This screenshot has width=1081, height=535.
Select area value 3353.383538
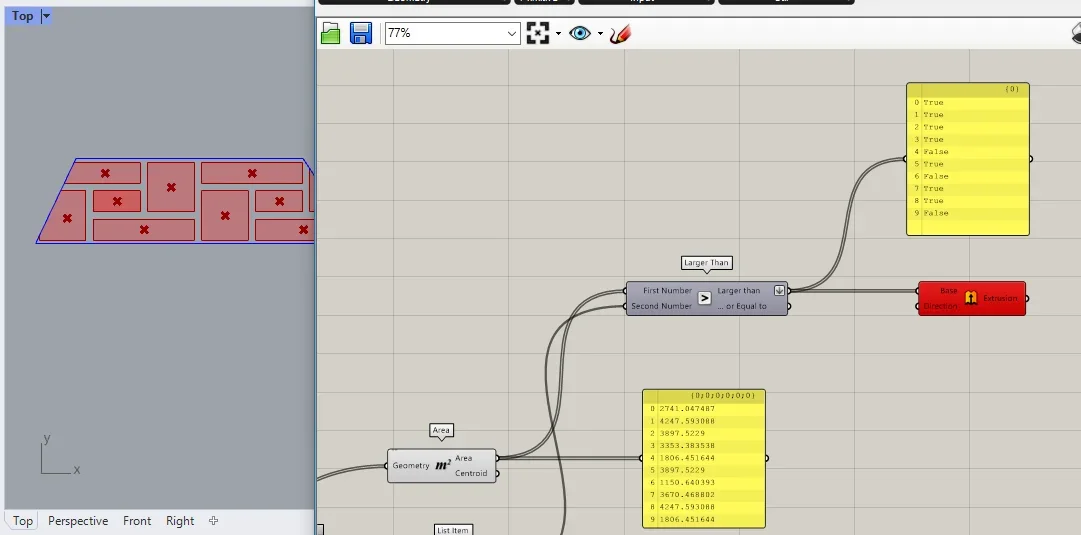pos(687,445)
